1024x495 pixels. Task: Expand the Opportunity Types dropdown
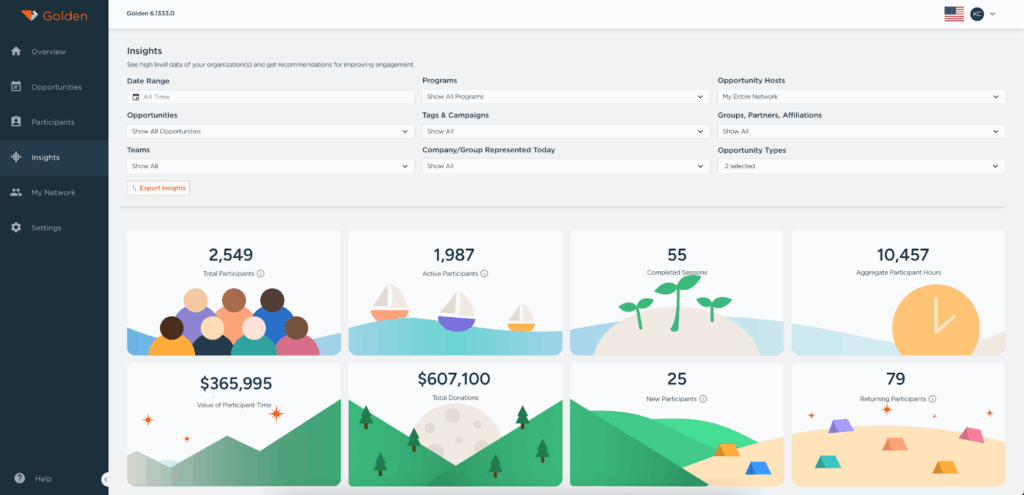point(861,166)
